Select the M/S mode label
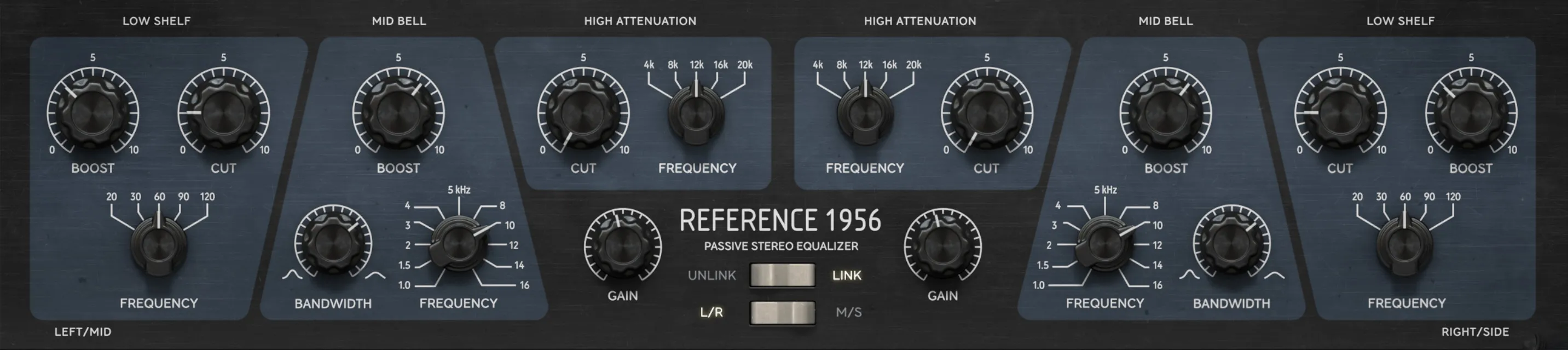The width and height of the screenshot is (1568, 350). click(x=848, y=312)
